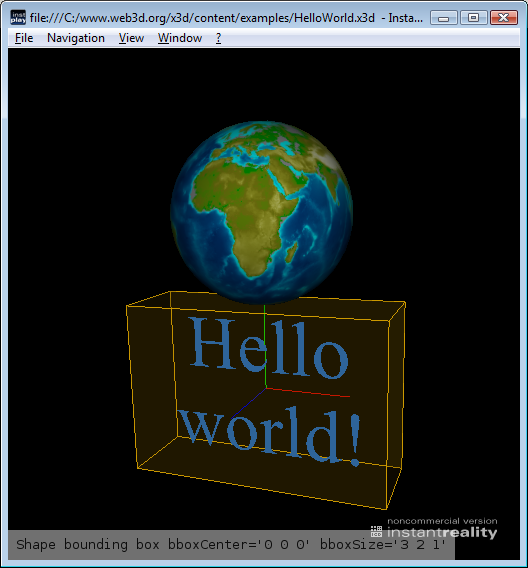Open the Navigation menu
Viewport: 528px width, 568px height.
[76, 38]
